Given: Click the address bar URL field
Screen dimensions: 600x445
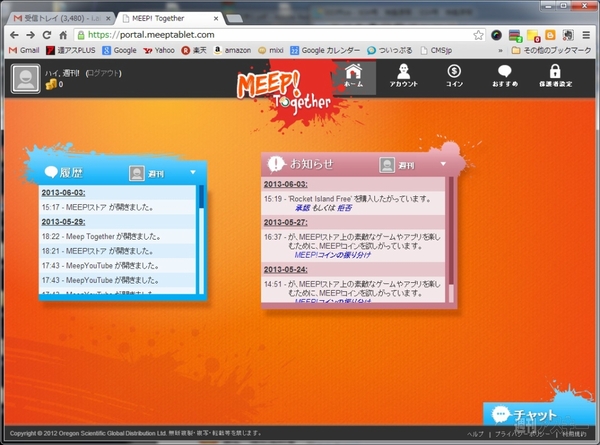Looking at the screenshot, I should [279, 35].
